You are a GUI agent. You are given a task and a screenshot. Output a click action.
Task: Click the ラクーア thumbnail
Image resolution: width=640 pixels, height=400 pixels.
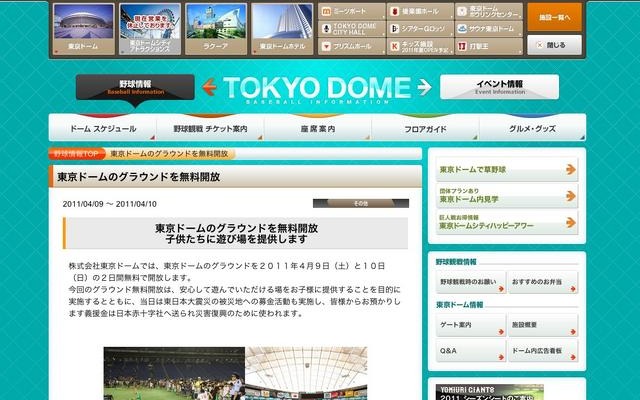pos(216,29)
